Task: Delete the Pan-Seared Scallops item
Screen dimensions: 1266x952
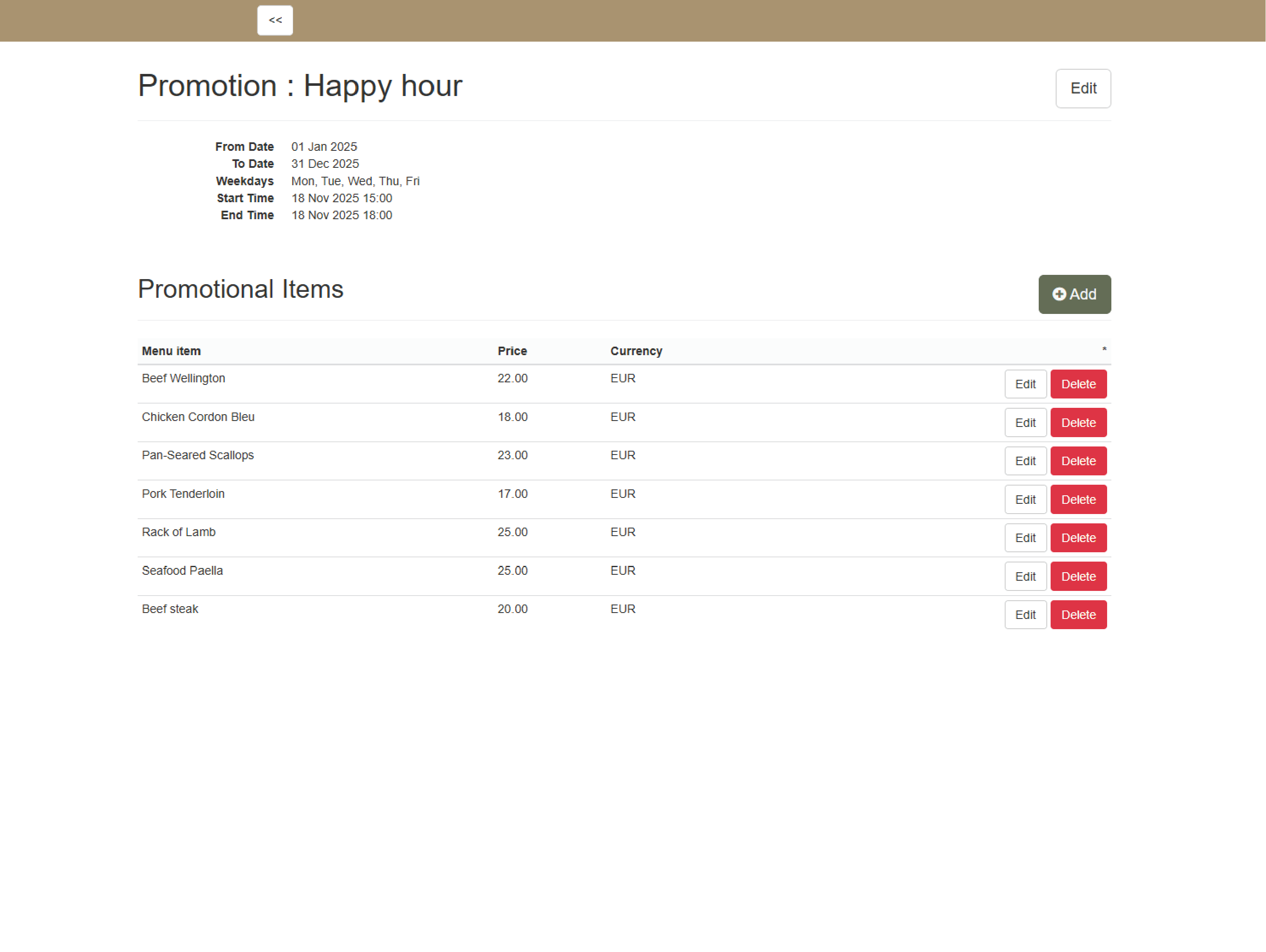Action: click(1078, 460)
